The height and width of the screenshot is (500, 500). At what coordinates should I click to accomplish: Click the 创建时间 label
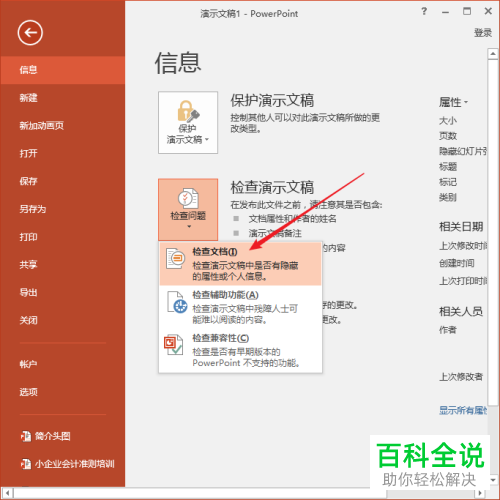pos(456,263)
